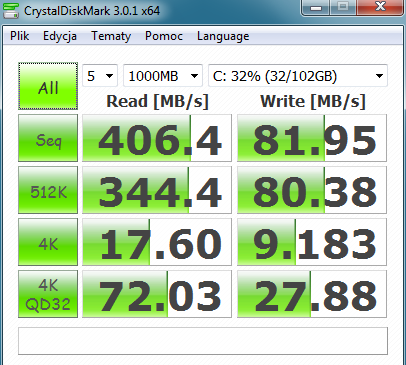
Task: Click the Seq write result 81.95
Action: coord(312,138)
